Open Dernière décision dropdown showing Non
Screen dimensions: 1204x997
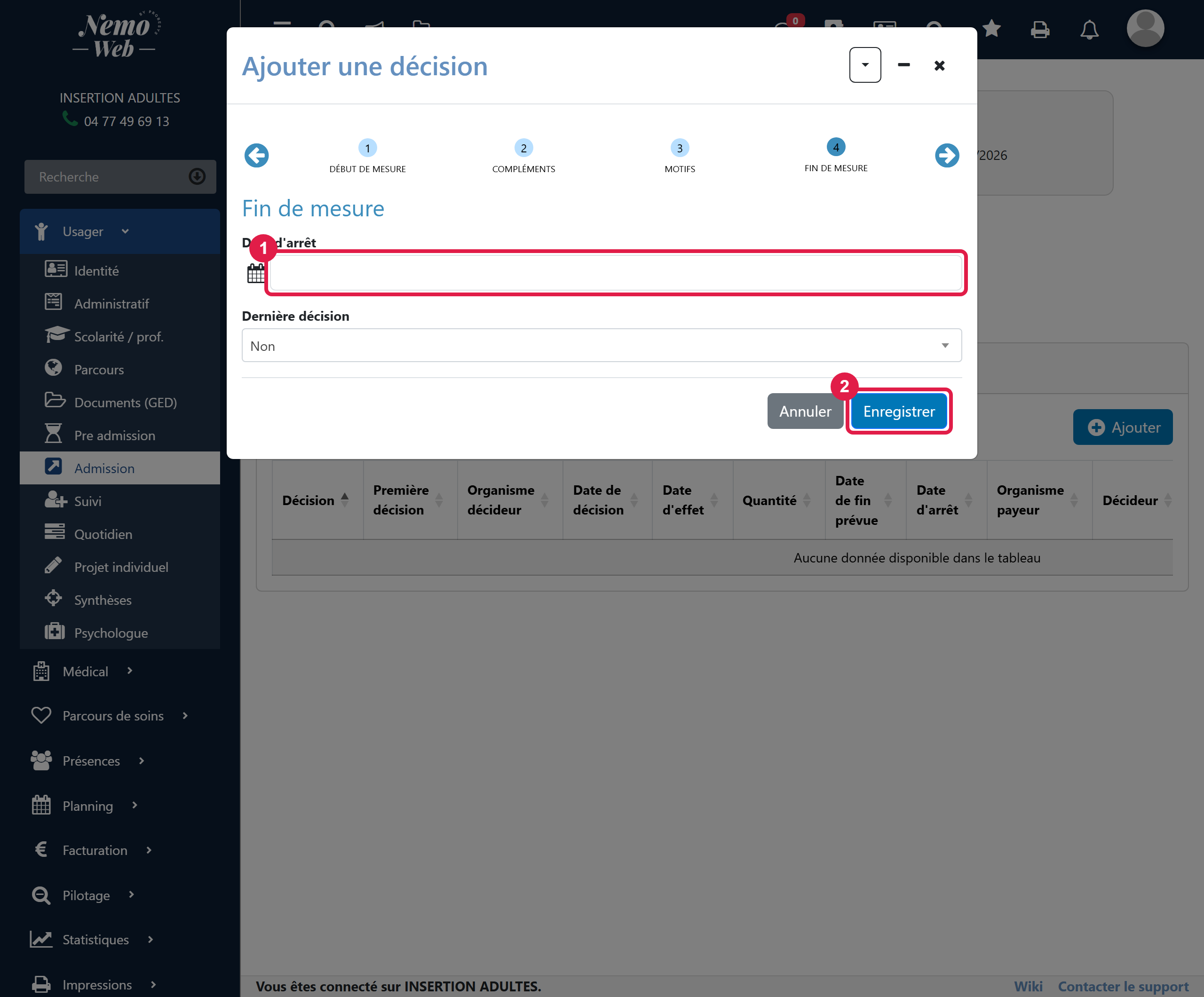[x=602, y=346]
